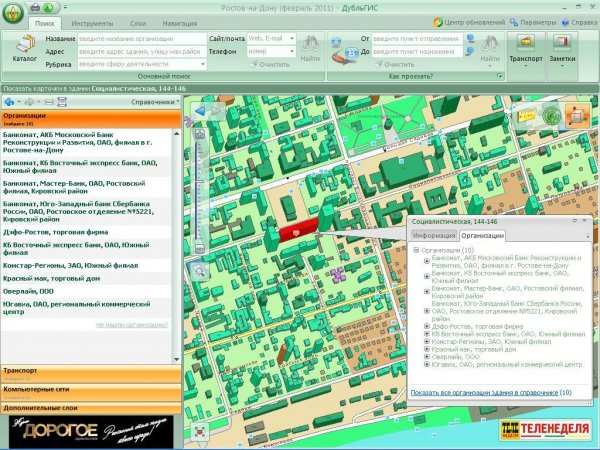Viewport: 600px width, 450px height.
Task: Open the round 2GIS application menu button
Action: (x=13, y=13)
